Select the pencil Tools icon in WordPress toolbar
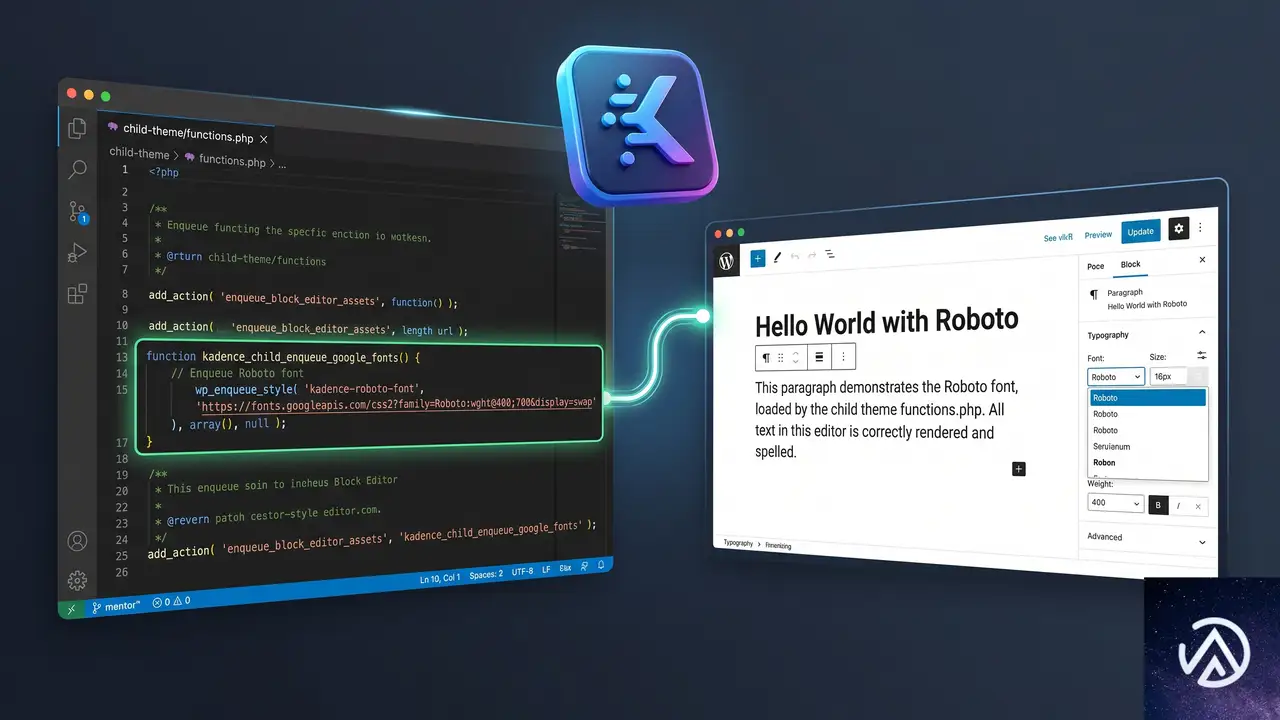The image size is (1280, 720). 777,257
